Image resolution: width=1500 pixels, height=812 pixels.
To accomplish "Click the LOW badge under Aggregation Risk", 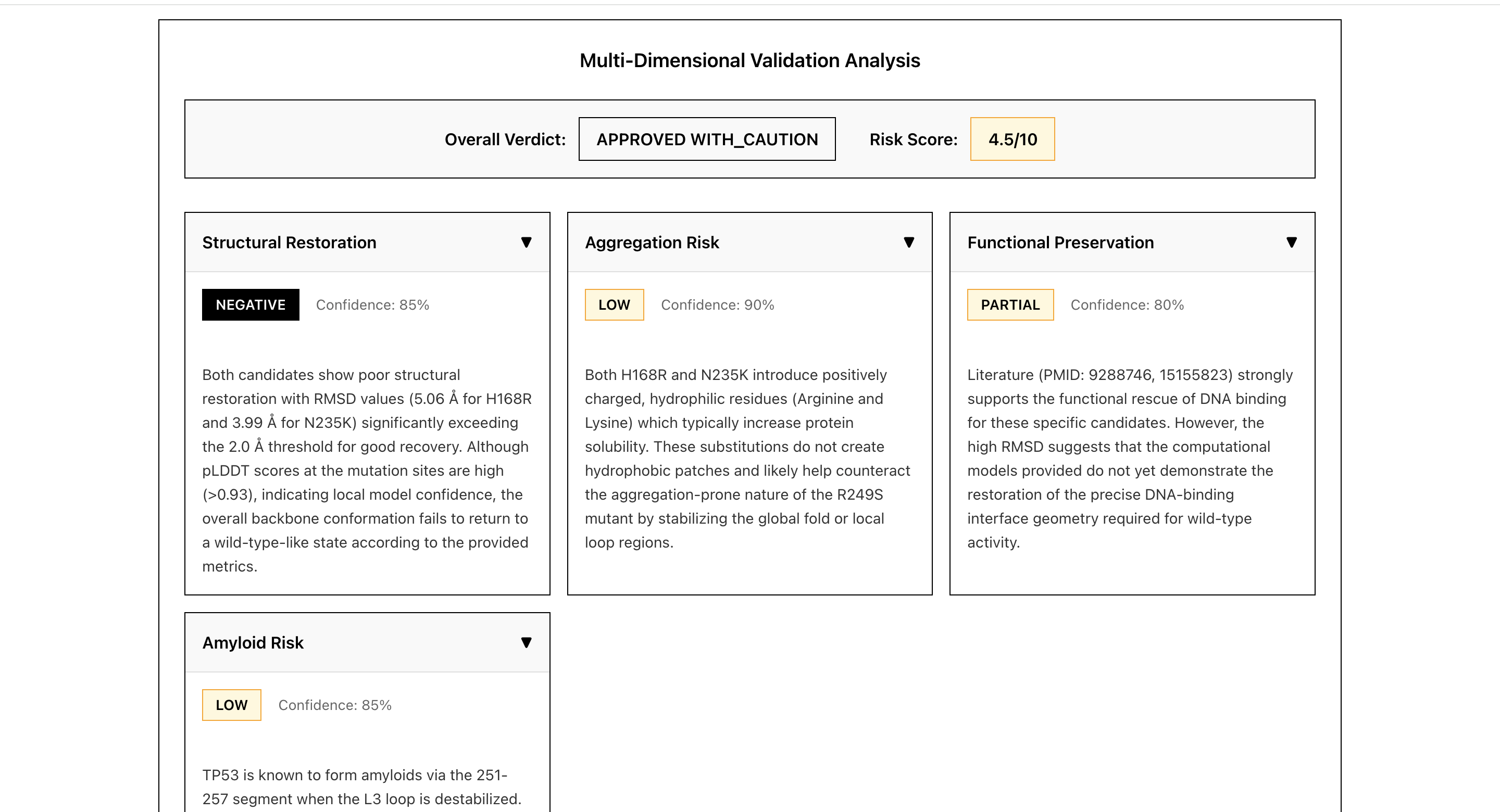I will pyautogui.click(x=614, y=304).
